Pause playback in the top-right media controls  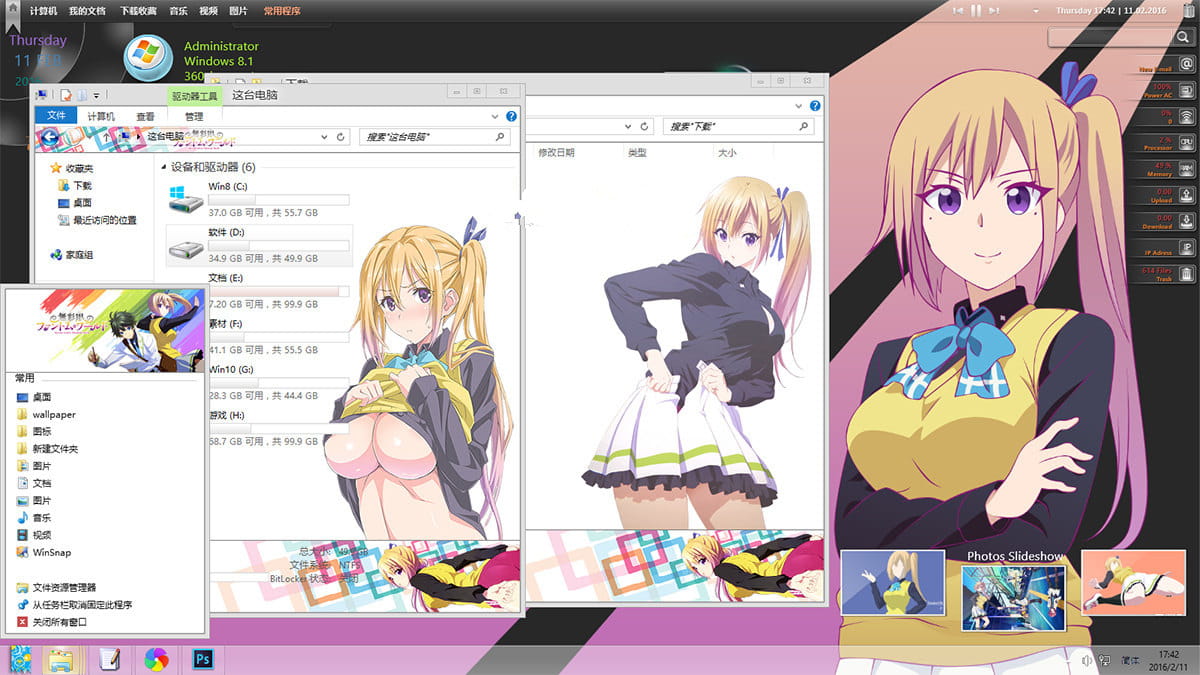click(976, 10)
